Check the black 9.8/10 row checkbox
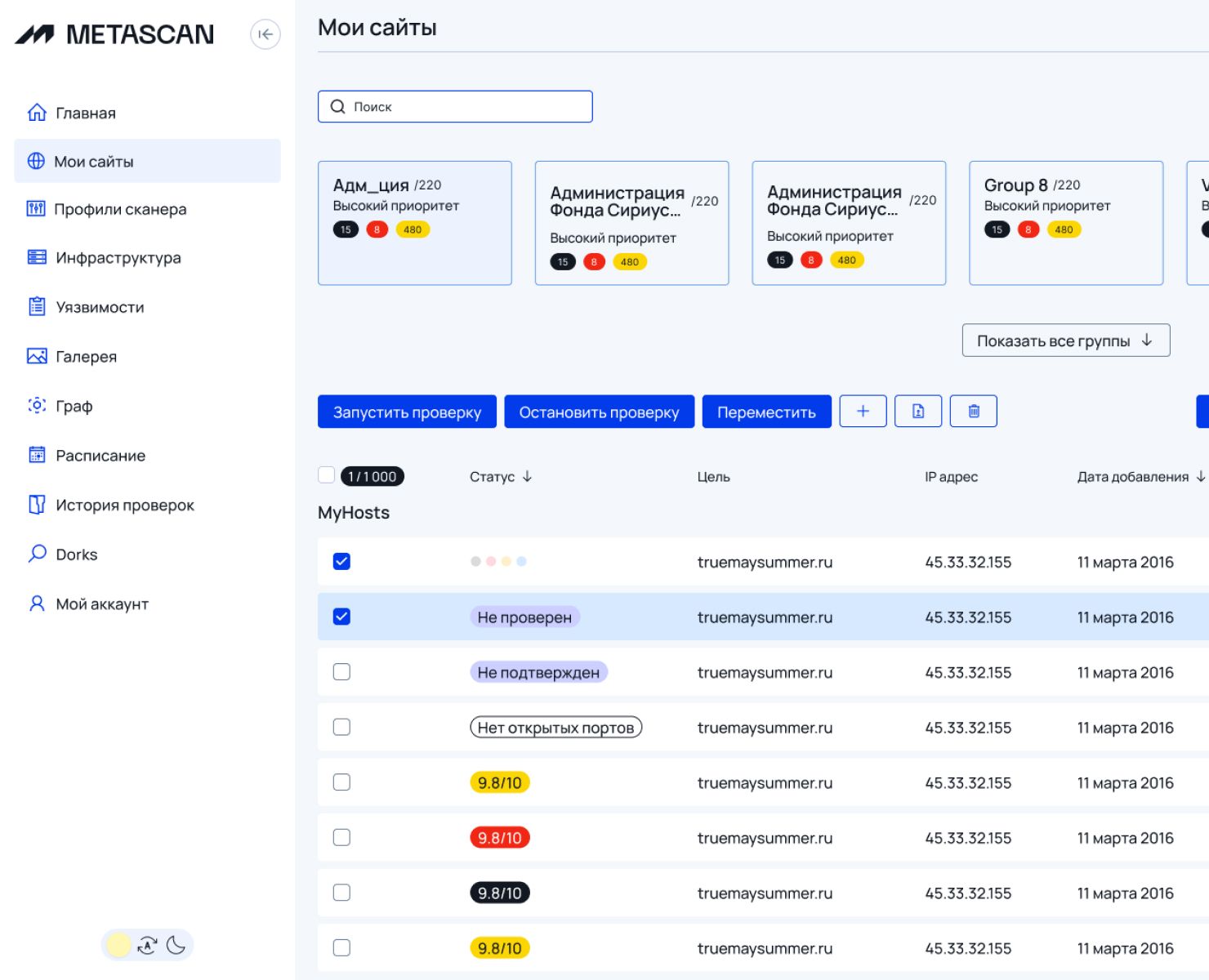Viewport: 1209px width, 980px height. click(341, 893)
